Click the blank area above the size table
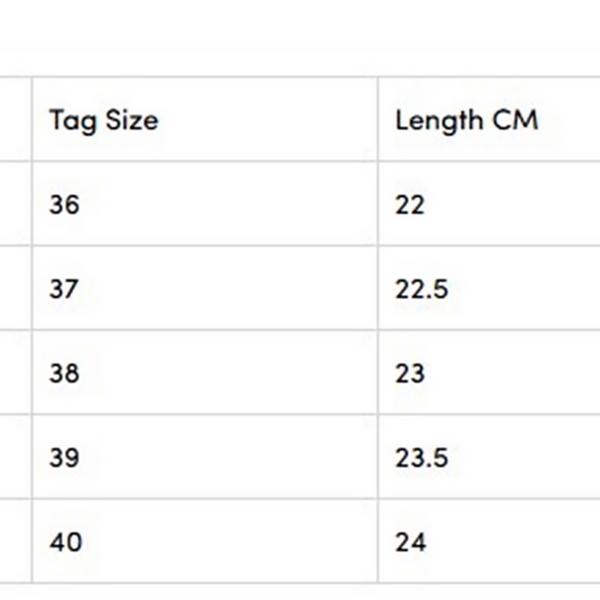Viewport: 600px width, 600px height. coord(300,38)
